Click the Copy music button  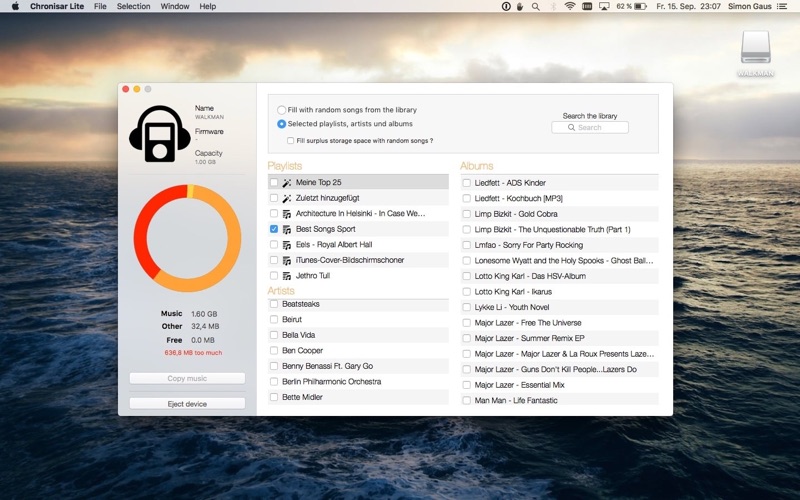pyautogui.click(x=187, y=378)
